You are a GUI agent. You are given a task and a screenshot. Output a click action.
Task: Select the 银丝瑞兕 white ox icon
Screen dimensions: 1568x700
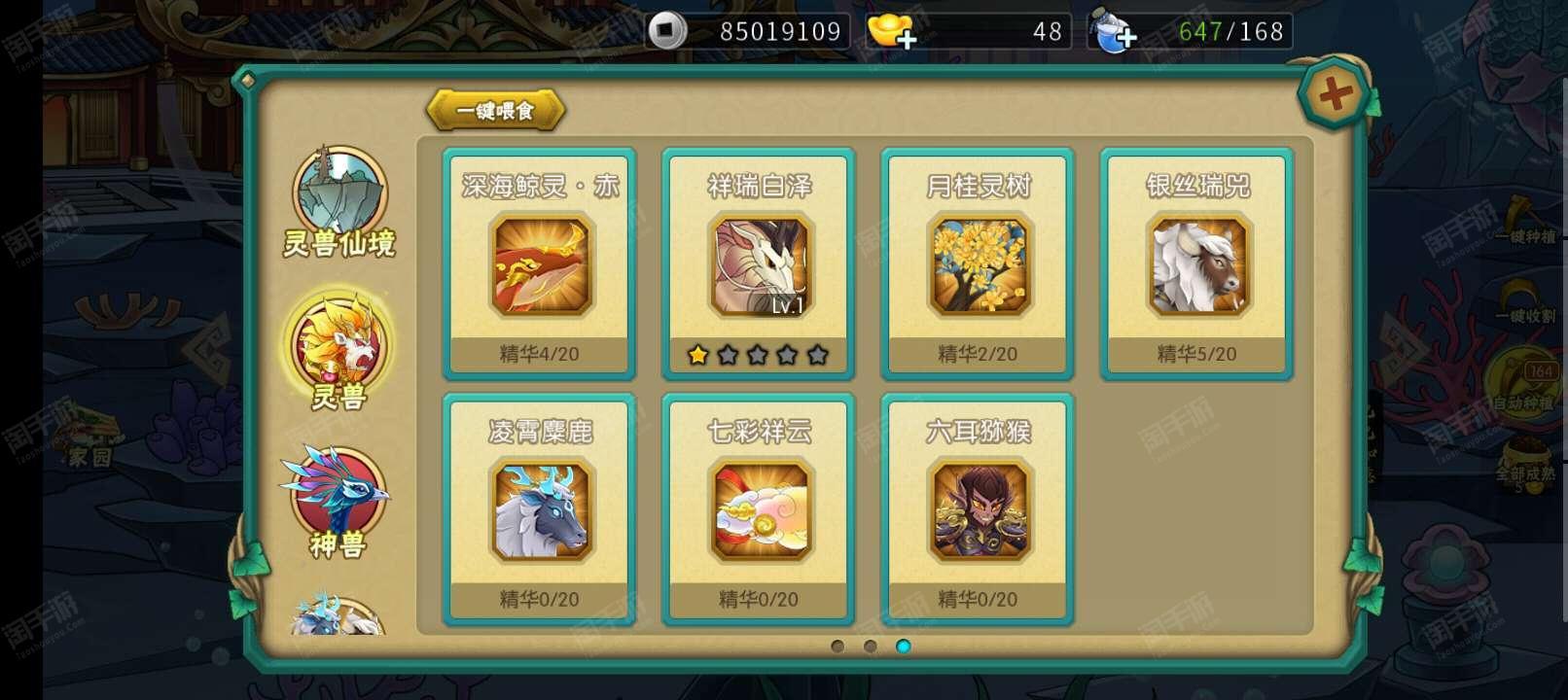click(x=1198, y=266)
